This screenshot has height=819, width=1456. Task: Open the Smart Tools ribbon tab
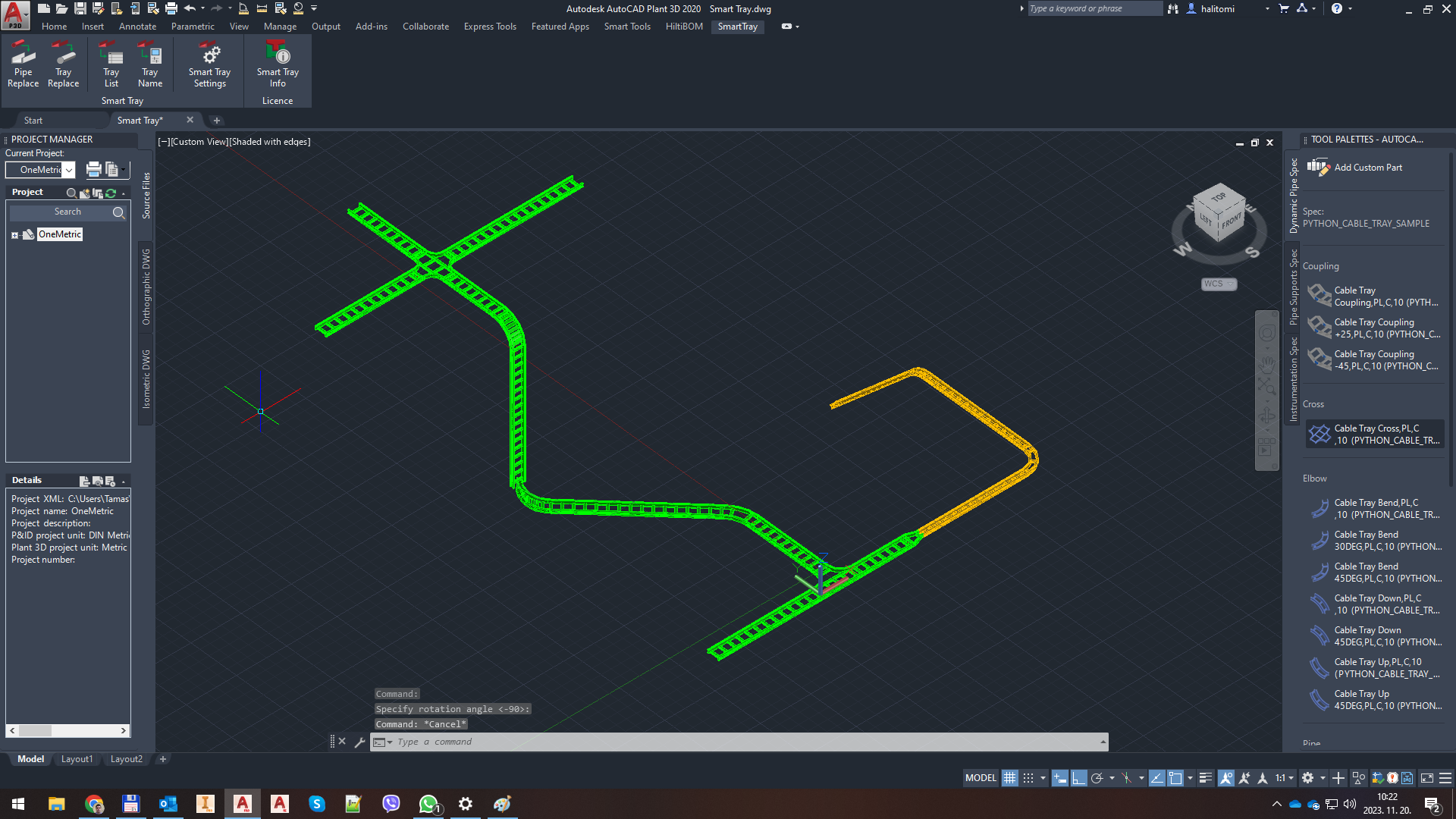coord(626,27)
